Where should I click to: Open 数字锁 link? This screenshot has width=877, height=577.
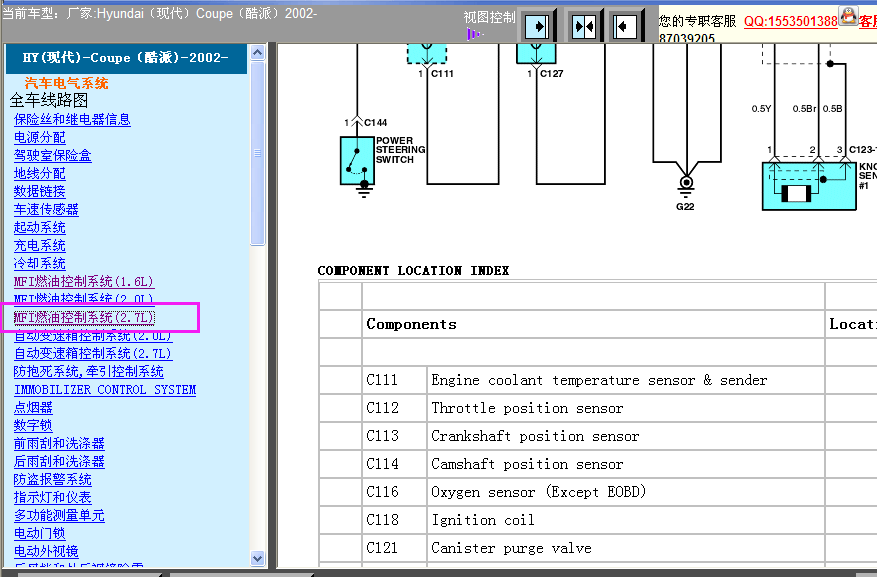33,425
